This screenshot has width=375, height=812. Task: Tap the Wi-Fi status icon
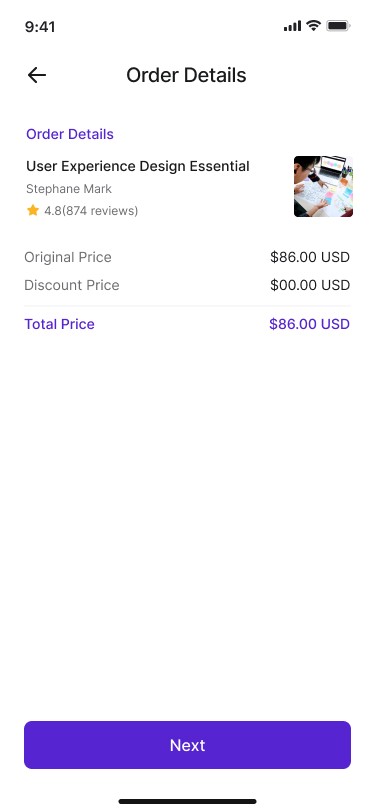point(313,25)
